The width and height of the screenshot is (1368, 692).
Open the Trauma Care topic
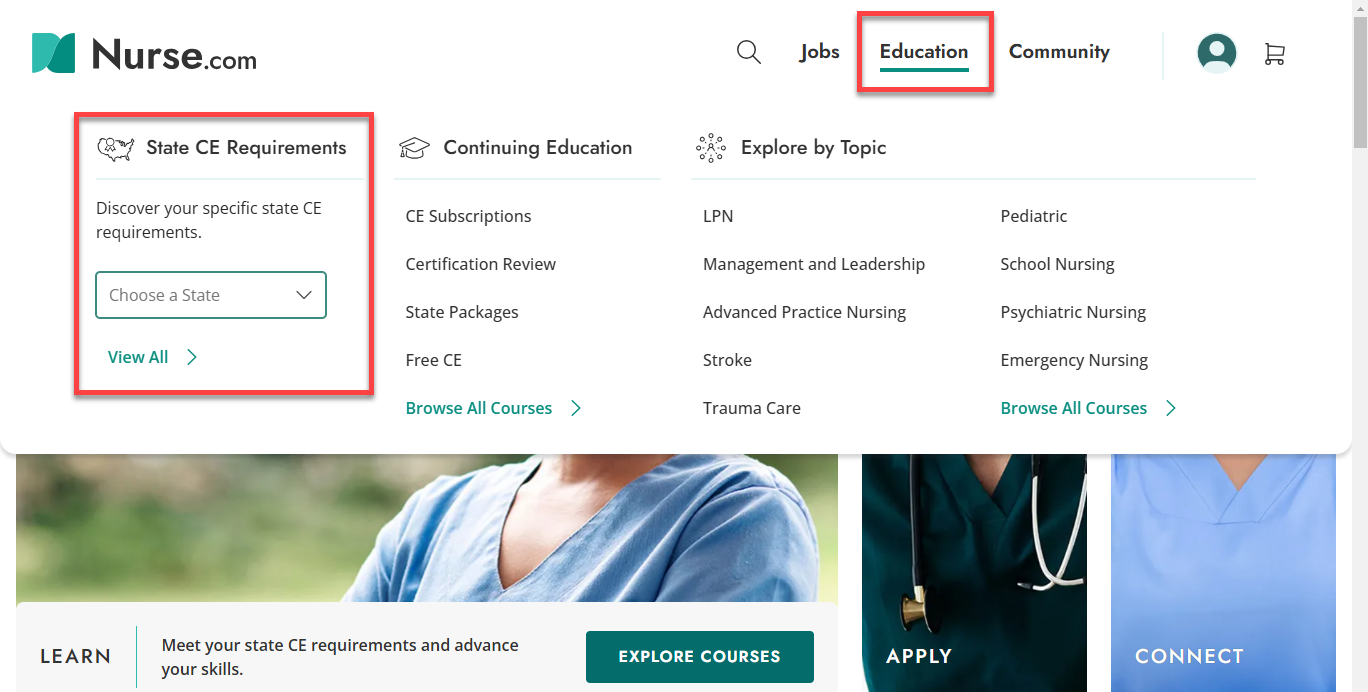click(752, 408)
